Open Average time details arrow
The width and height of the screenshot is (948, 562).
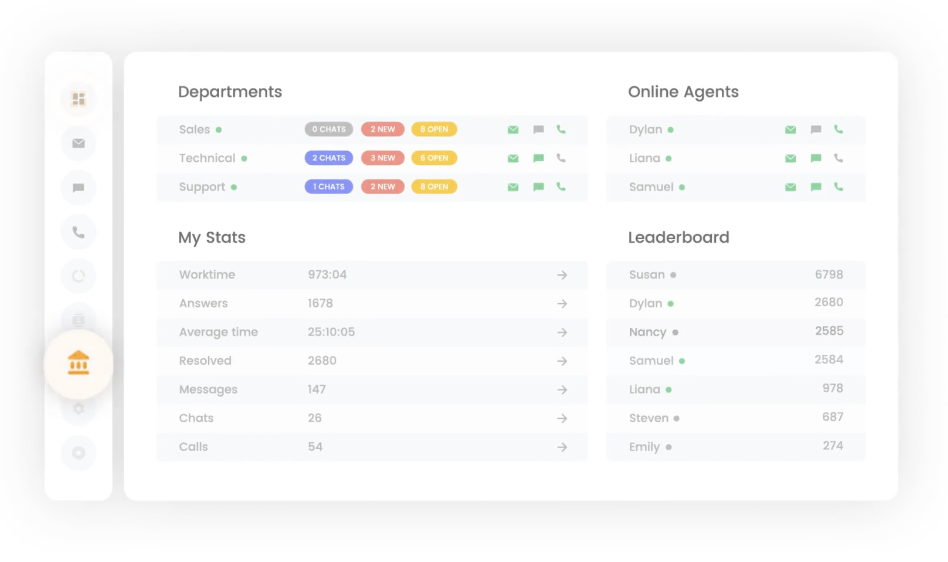pos(562,332)
